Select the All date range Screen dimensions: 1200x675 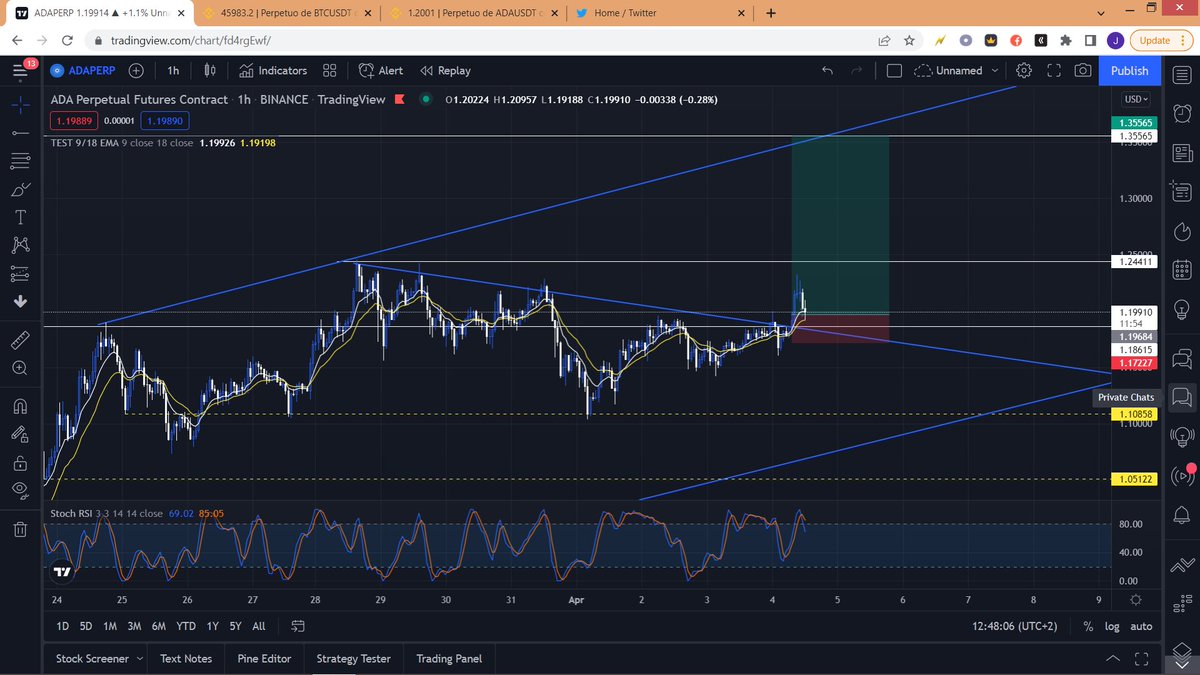click(259, 626)
